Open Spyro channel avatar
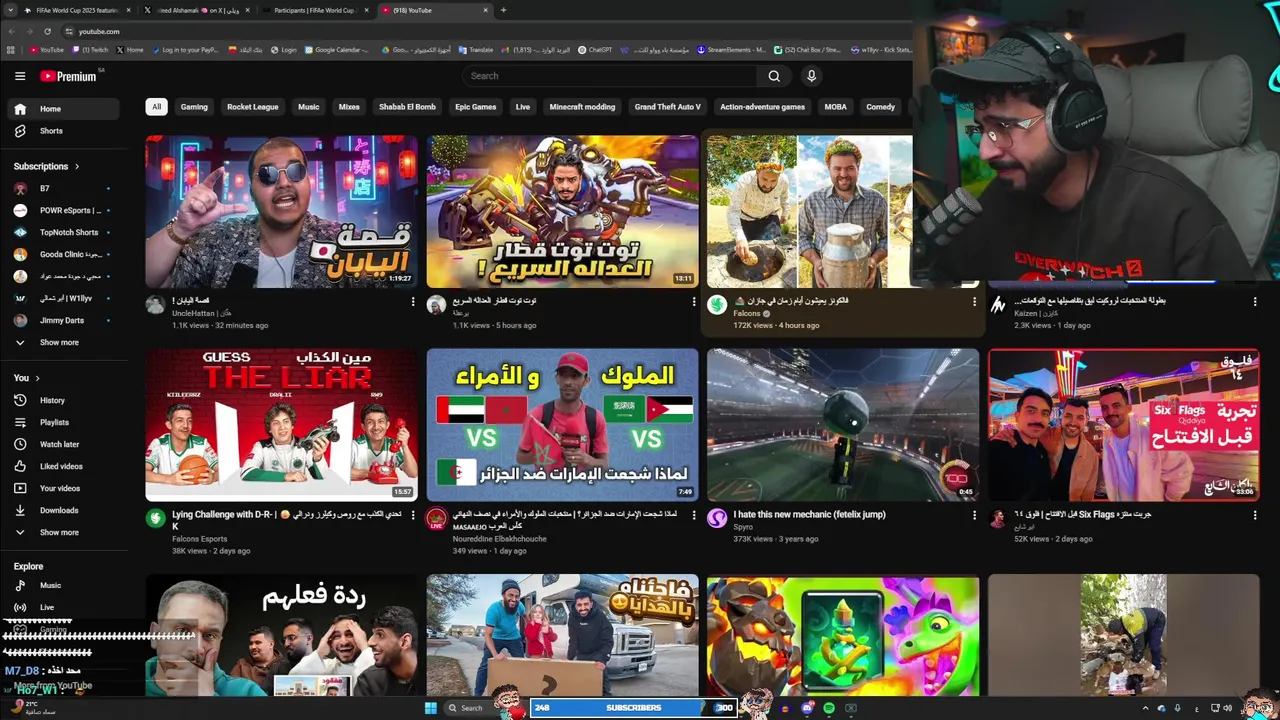This screenshot has width=1280, height=720. [717, 518]
